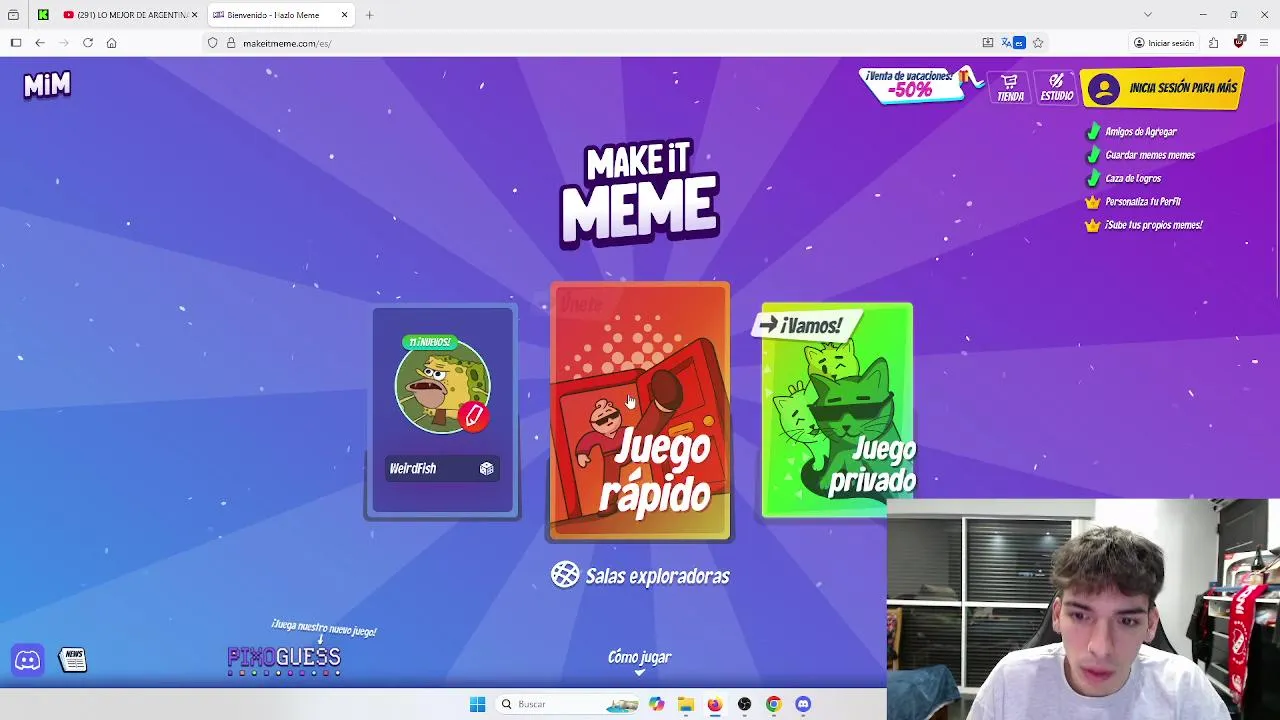Click the red edit avatar pencil icon
Screen dimensions: 1280x720
pyautogui.click(x=474, y=415)
